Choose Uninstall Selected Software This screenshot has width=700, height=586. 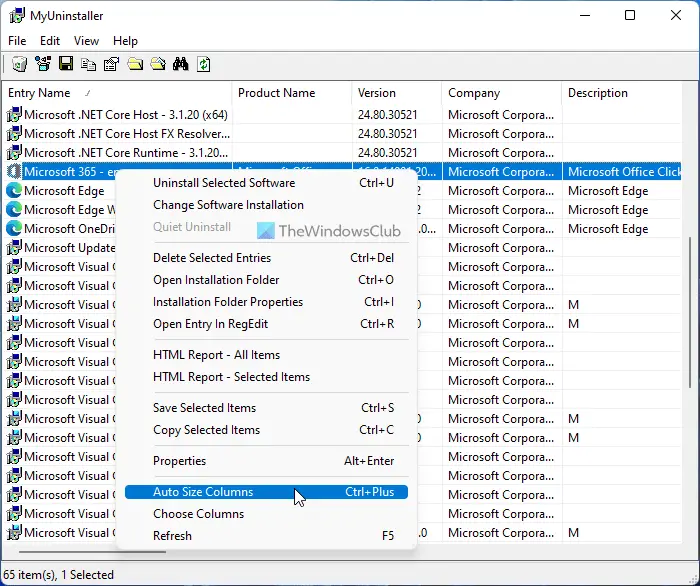[267, 183]
